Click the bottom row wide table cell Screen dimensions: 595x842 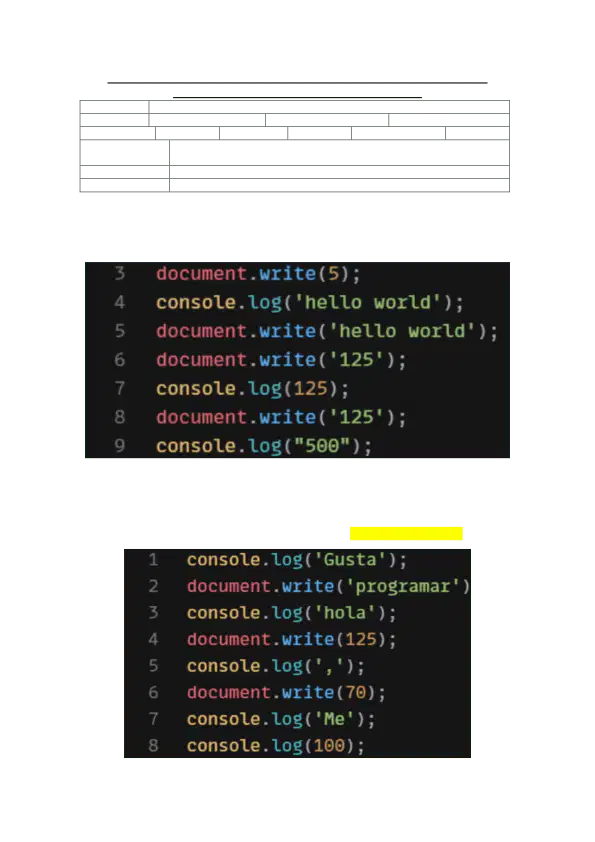[339, 185]
